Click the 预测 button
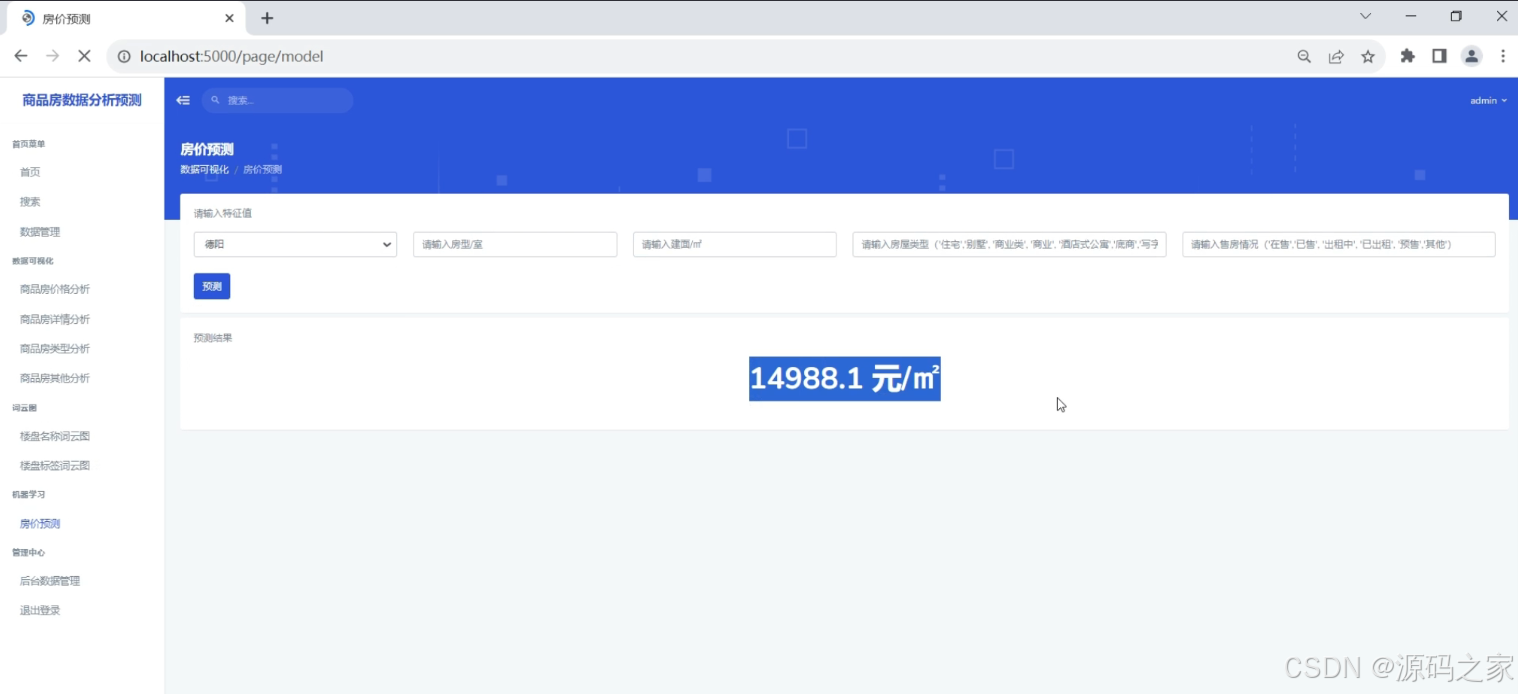 211,286
